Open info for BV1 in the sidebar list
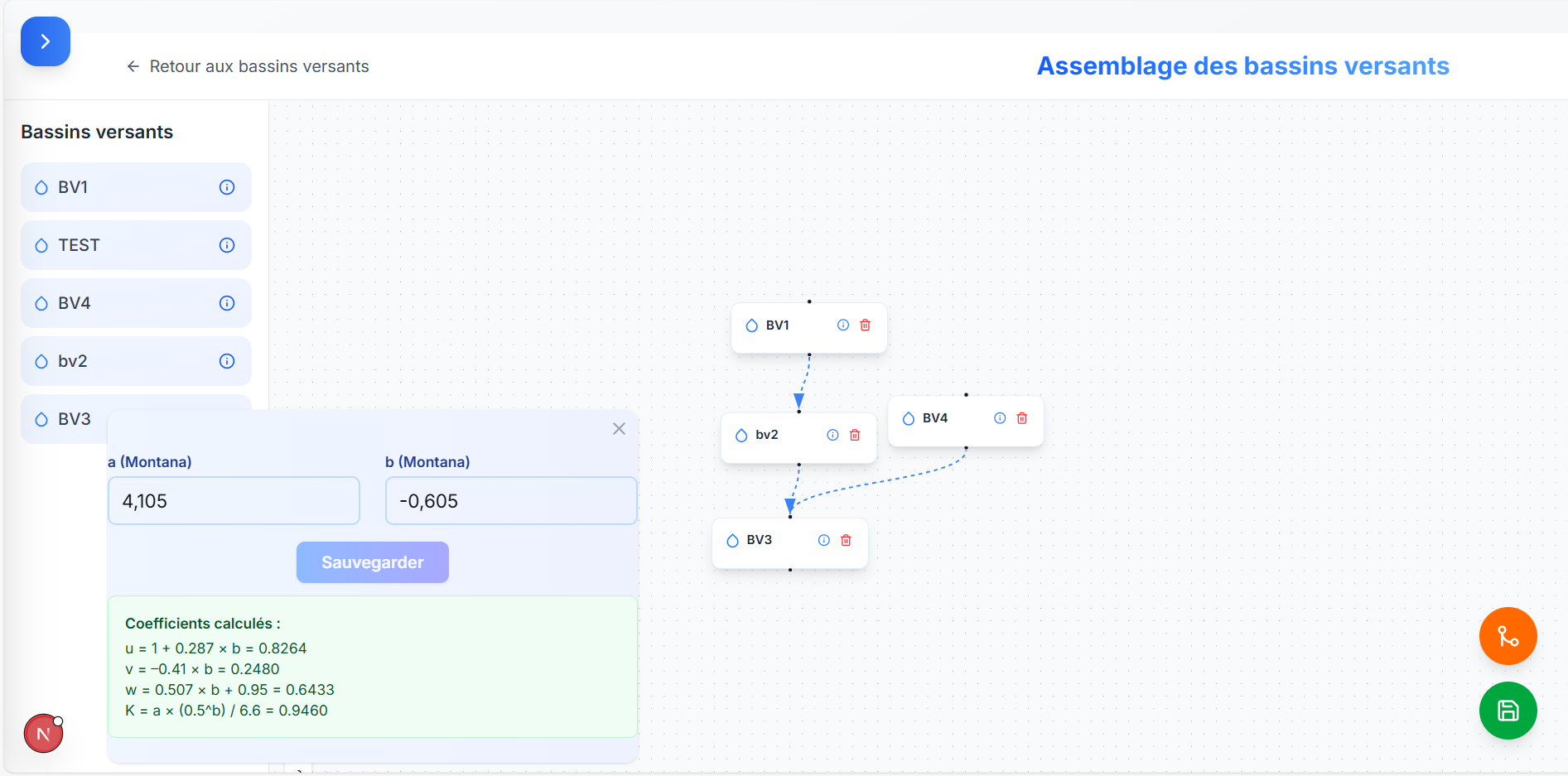The height and width of the screenshot is (776, 1568). click(x=226, y=187)
